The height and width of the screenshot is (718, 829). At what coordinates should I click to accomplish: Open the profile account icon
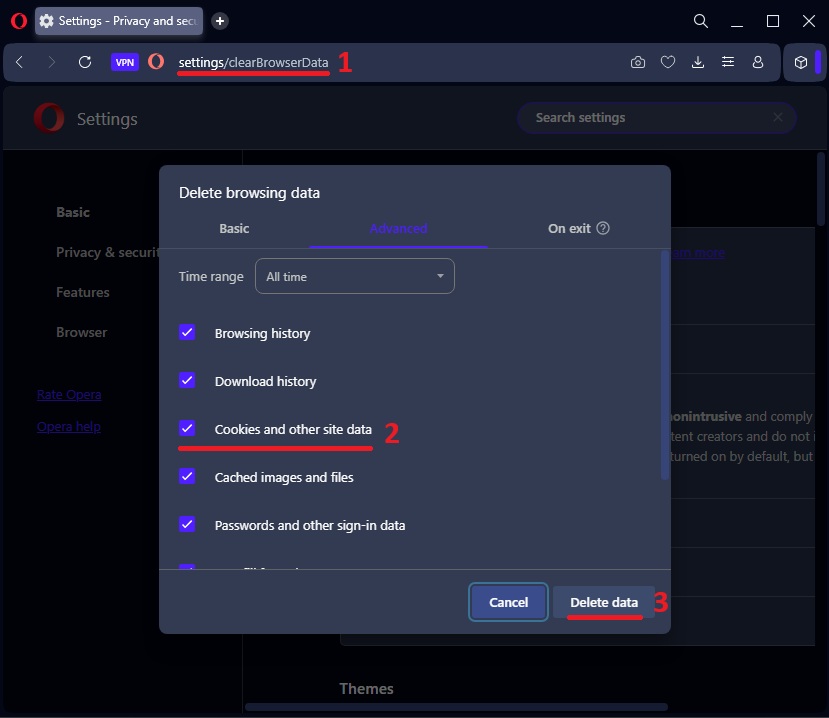coord(758,62)
